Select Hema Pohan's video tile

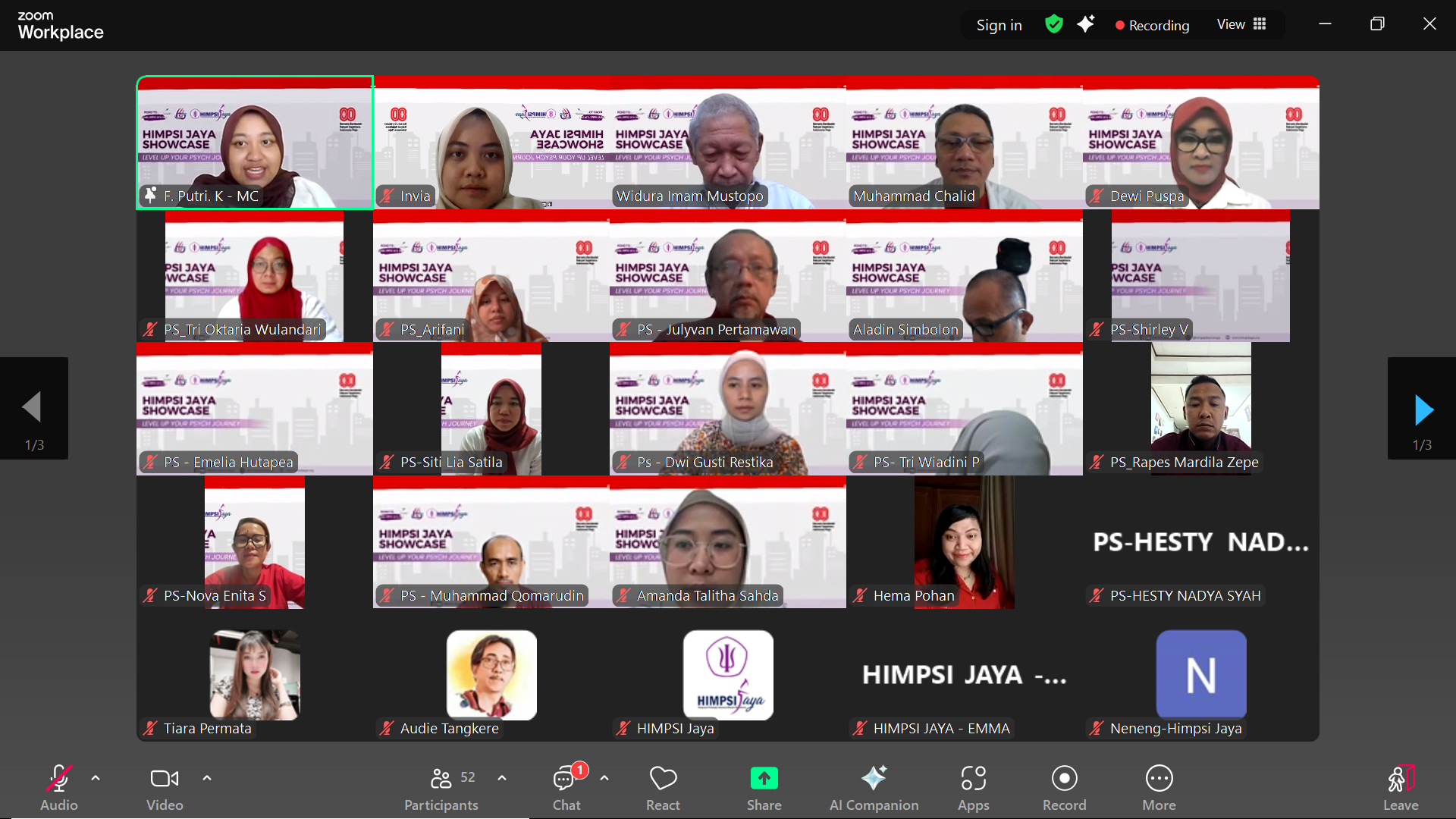(x=965, y=542)
